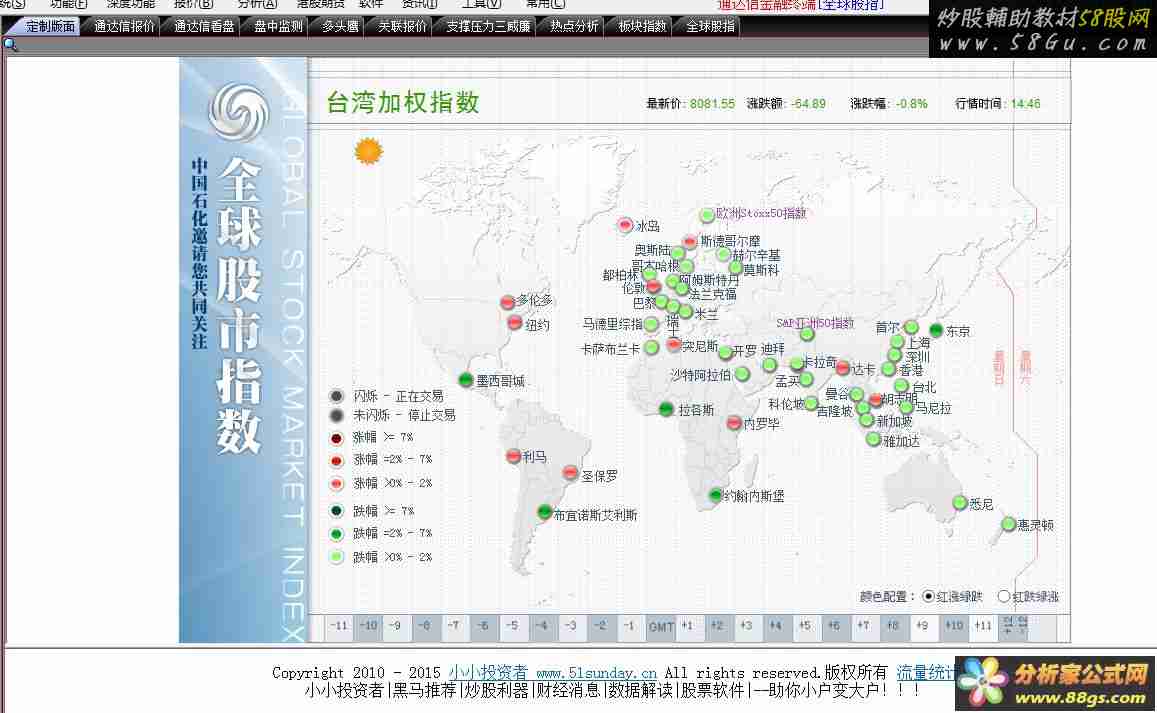Select the -5 timezone cell
The height and width of the screenshot is (713, 1157).
coord(512,626)
